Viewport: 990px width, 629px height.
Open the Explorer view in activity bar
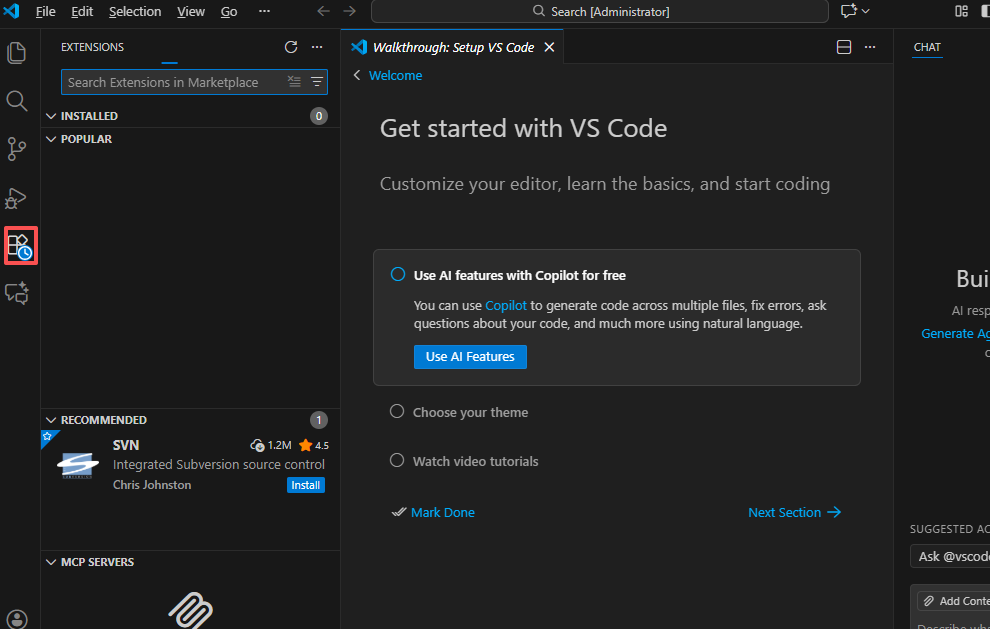(x=16, y=52)
